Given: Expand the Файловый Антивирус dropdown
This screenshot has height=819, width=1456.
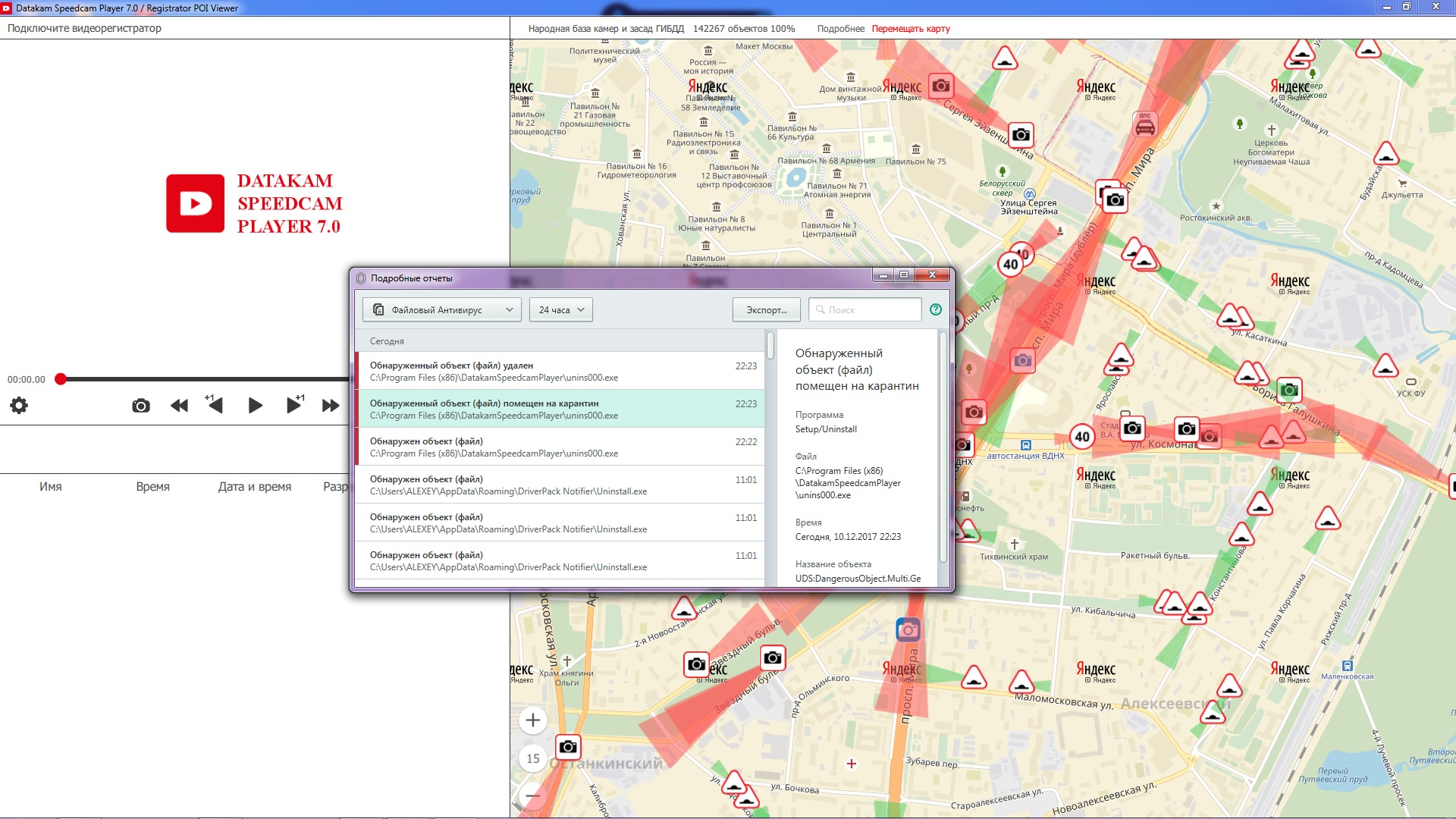Looking at the screenshot, I should tap(442, 309).
